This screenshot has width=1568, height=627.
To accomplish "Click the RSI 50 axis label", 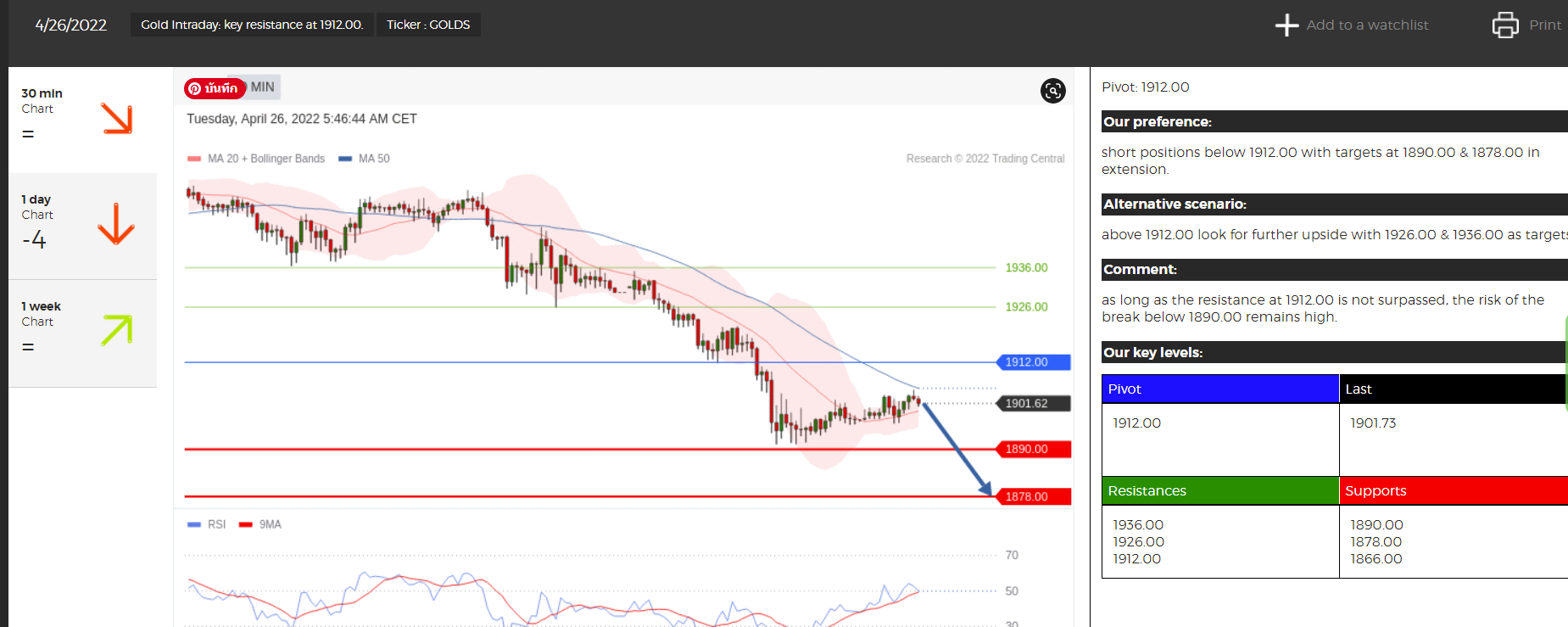I will coord(1012,591).
